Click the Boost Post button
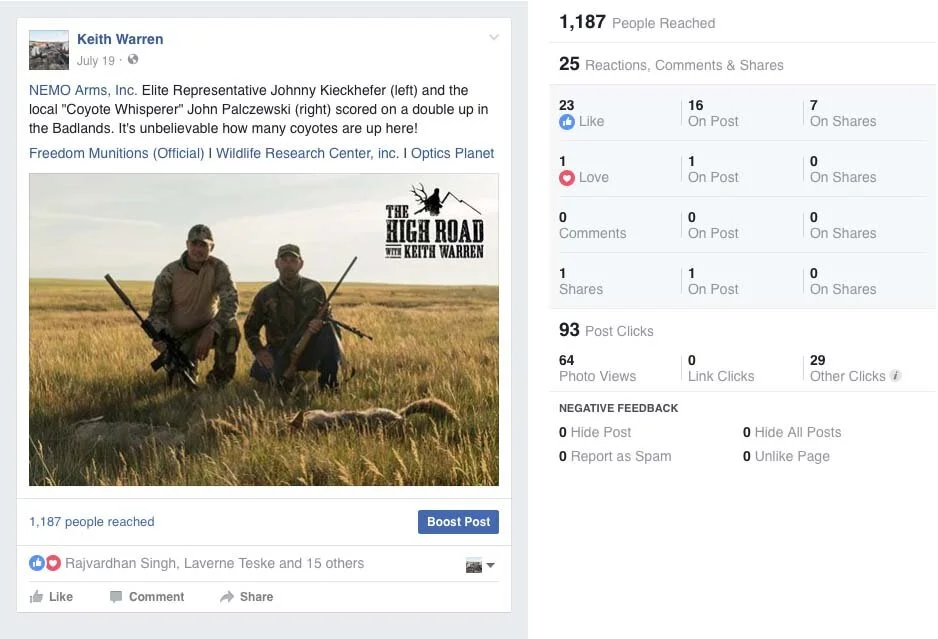The image size is (938, 639). click(458, 522)
